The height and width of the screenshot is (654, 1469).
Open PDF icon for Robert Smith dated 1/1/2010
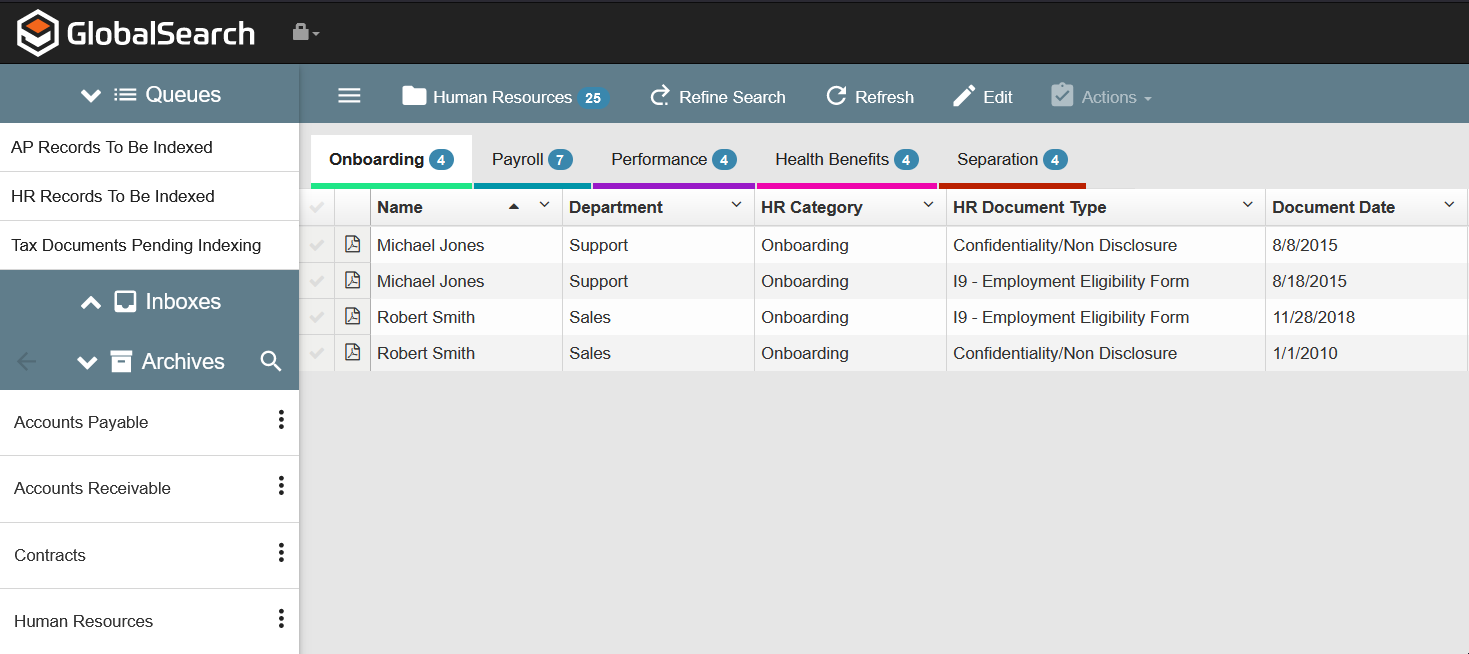[x=352, y=353]
